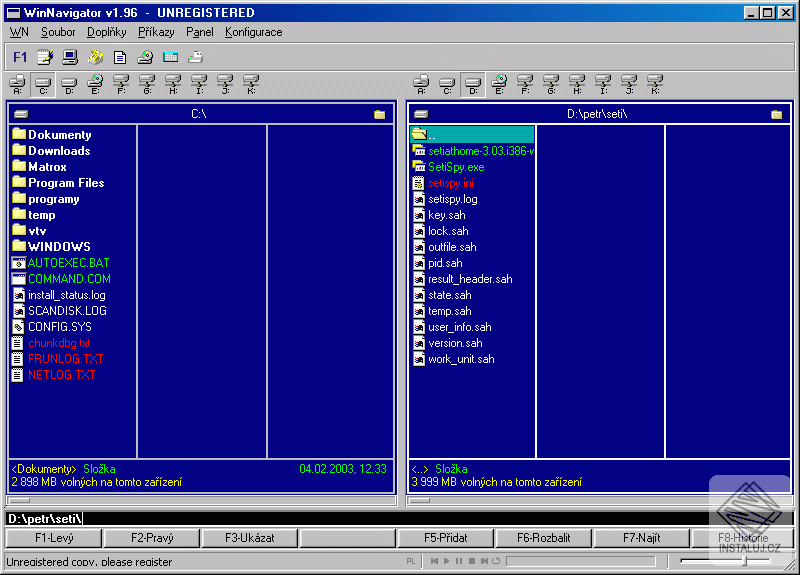800x575 pixels.
Task: Select drive C: in right panel drive bar
Action: 448,84
